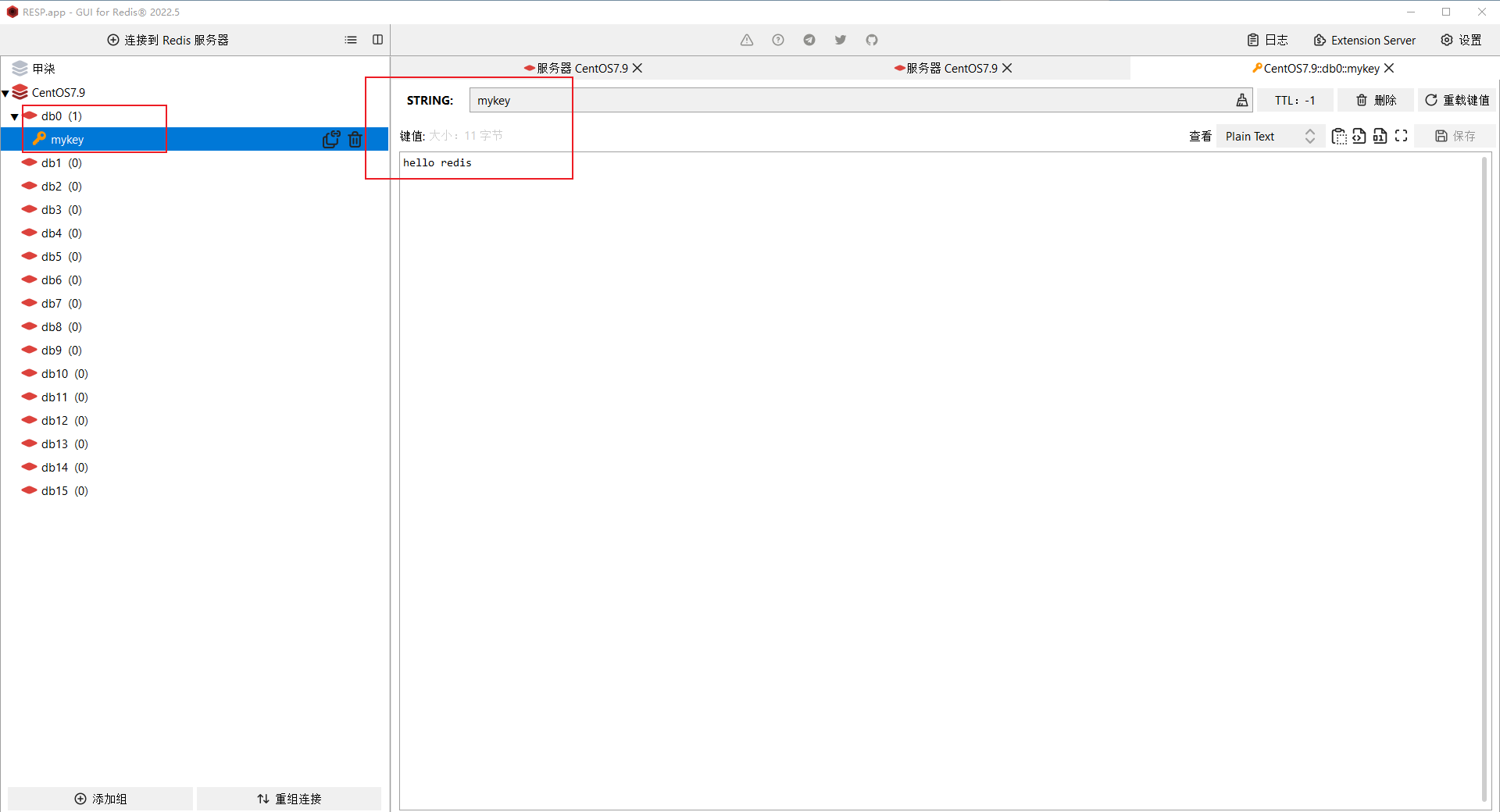Click the copy key icon on mykey row
Viewport: 1500px width, 812px height.
coord(331,139)
